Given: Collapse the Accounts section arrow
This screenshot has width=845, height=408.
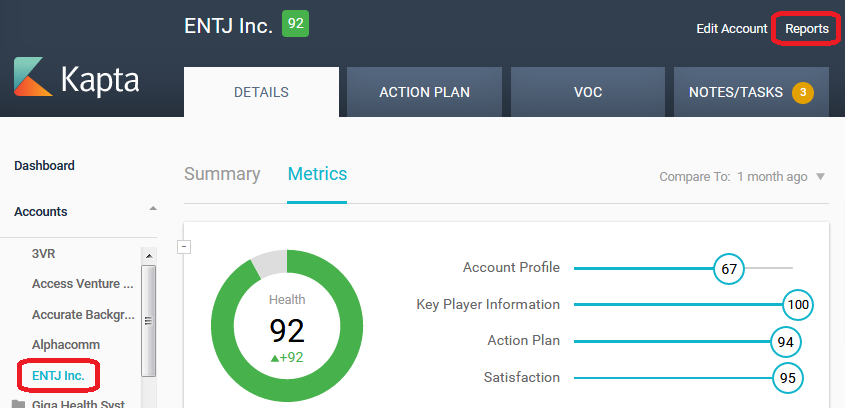Looking at the screenshot, I should coord(153,208).
